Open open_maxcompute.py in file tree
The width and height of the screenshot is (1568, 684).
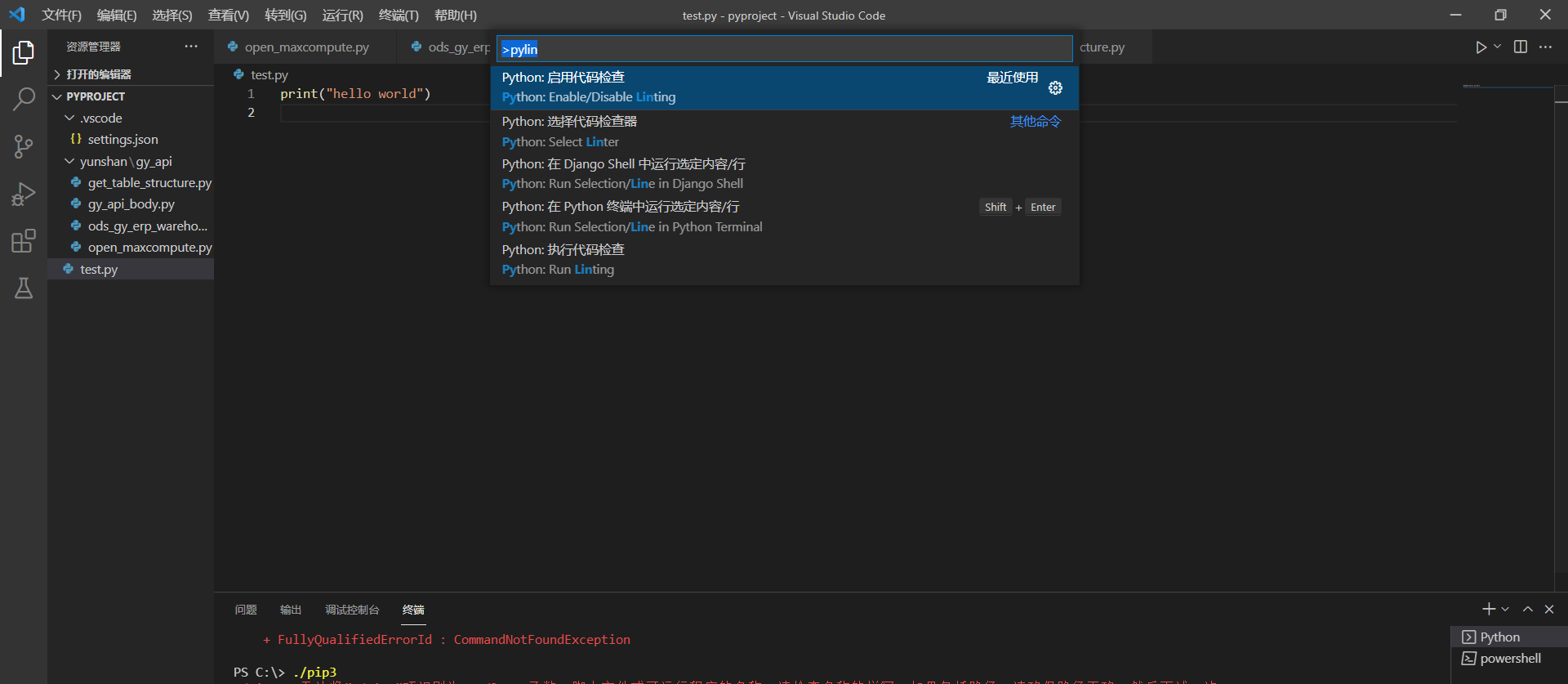131,248
